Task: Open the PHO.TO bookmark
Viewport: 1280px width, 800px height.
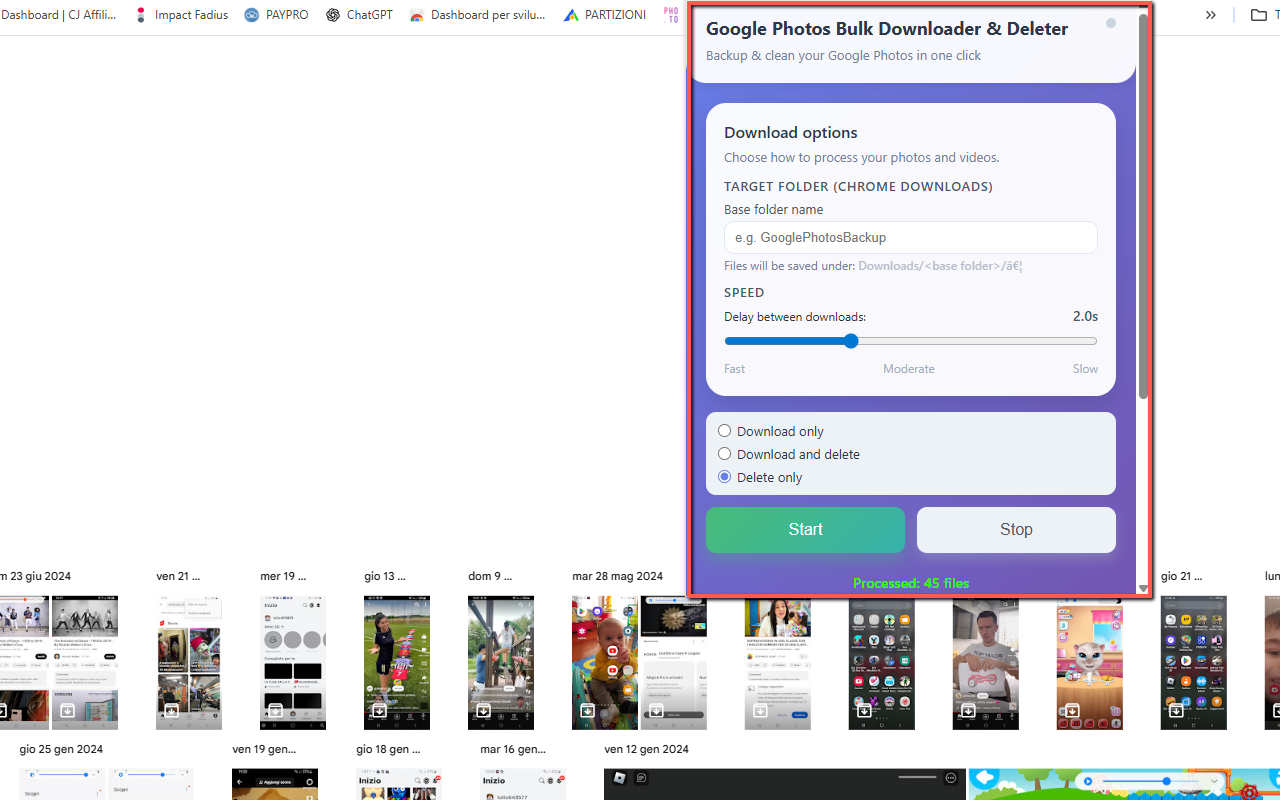Action: (x=671, y=14)
